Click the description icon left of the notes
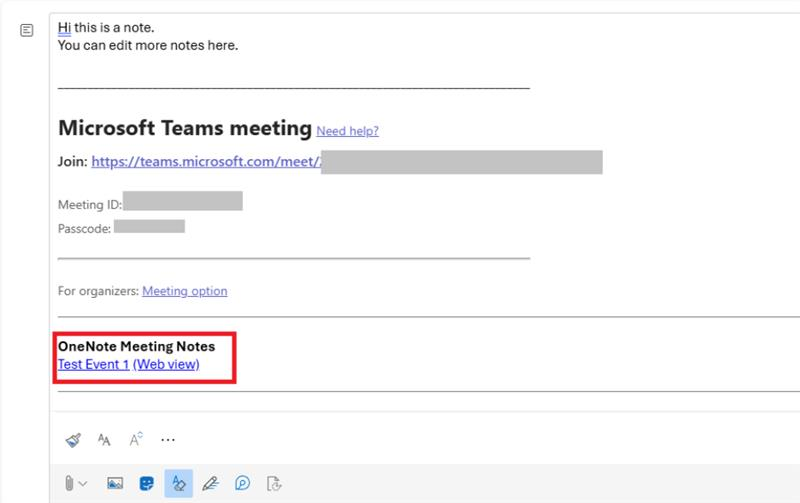Screen dimensions: 800x503 pyautogui.click(x=27, y=30)
